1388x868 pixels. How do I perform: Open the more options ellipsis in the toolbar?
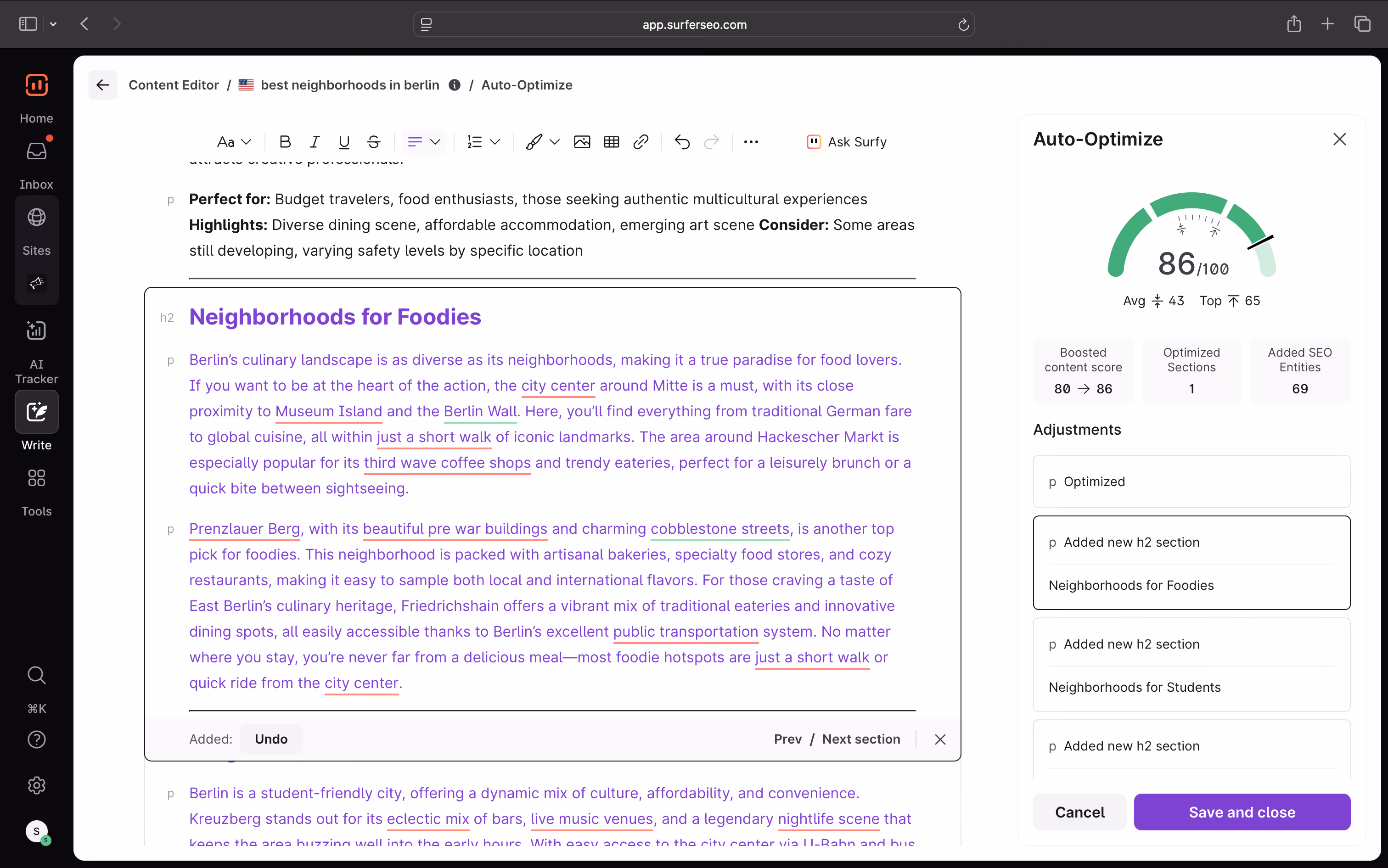(751, 142)
